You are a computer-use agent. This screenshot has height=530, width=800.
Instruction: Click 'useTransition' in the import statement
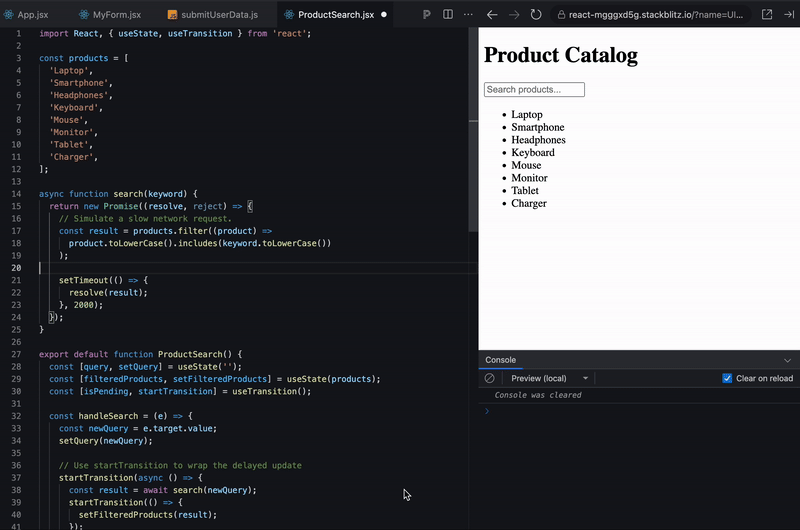(x=200, y=34)
